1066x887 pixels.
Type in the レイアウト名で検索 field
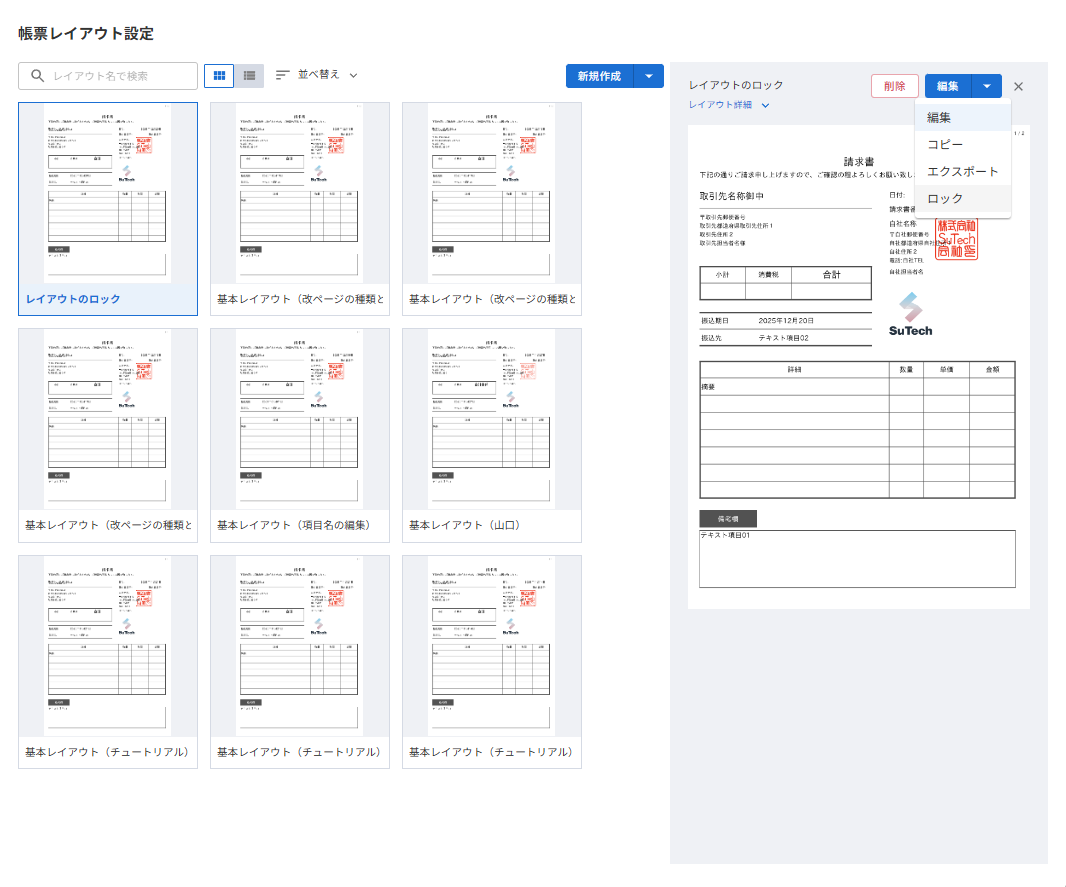click(x=120, y=76)
